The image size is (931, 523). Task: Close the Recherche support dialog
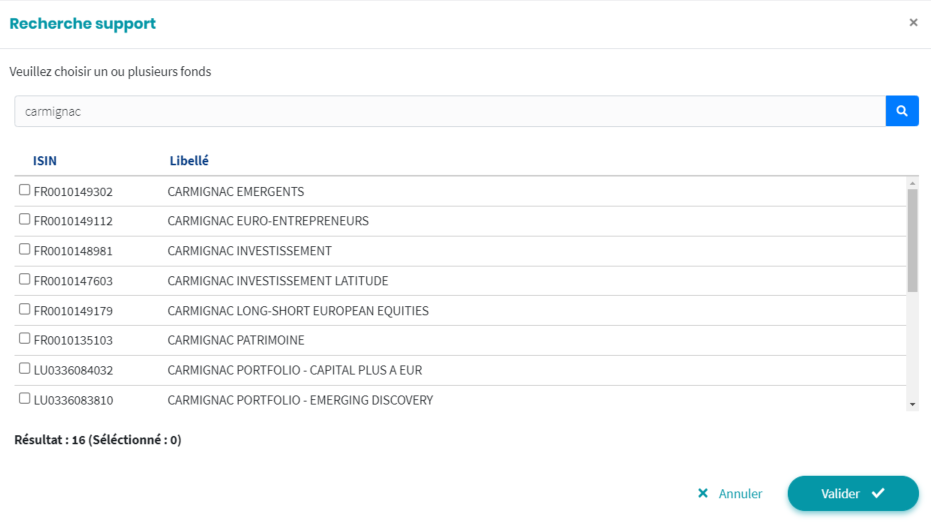point(912,23)
